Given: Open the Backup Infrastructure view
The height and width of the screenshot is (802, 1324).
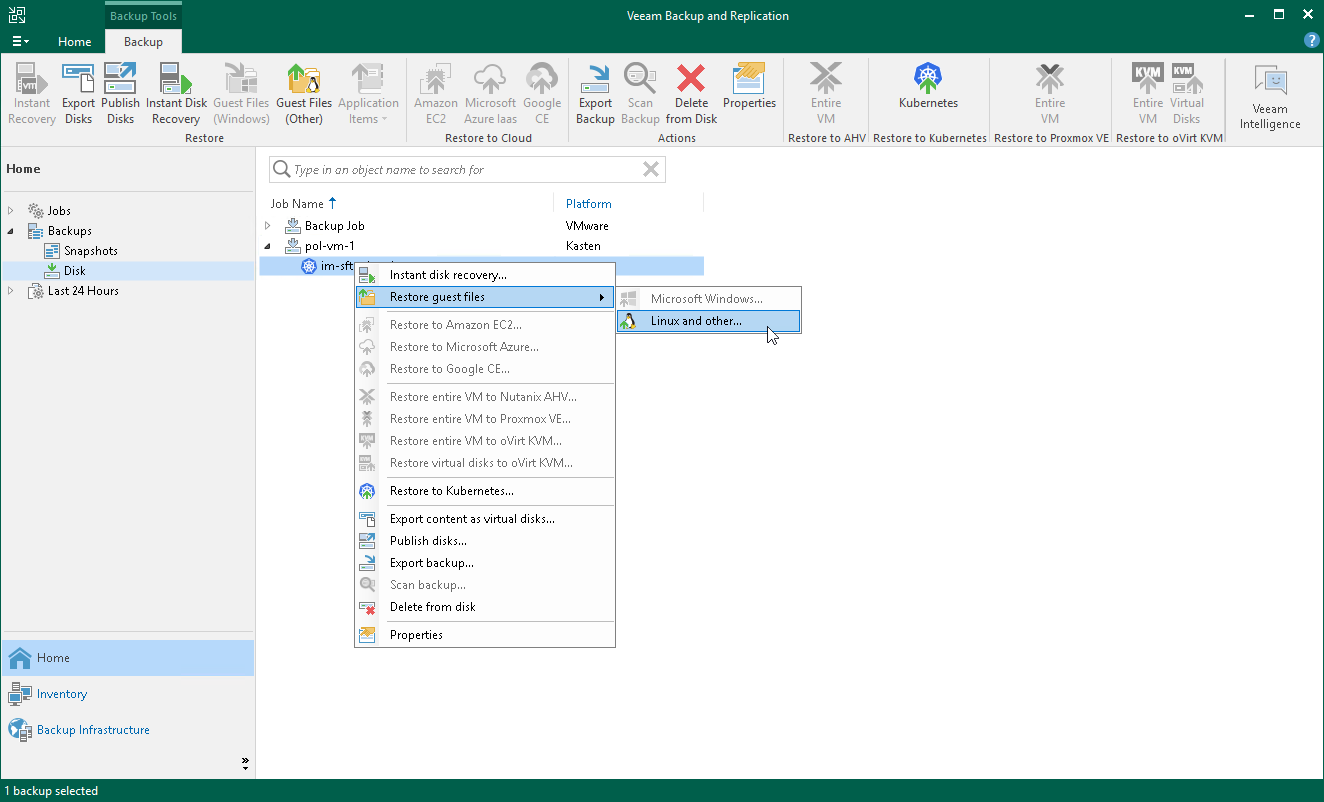Looking at the screenshot, I should tap(127, 730).
